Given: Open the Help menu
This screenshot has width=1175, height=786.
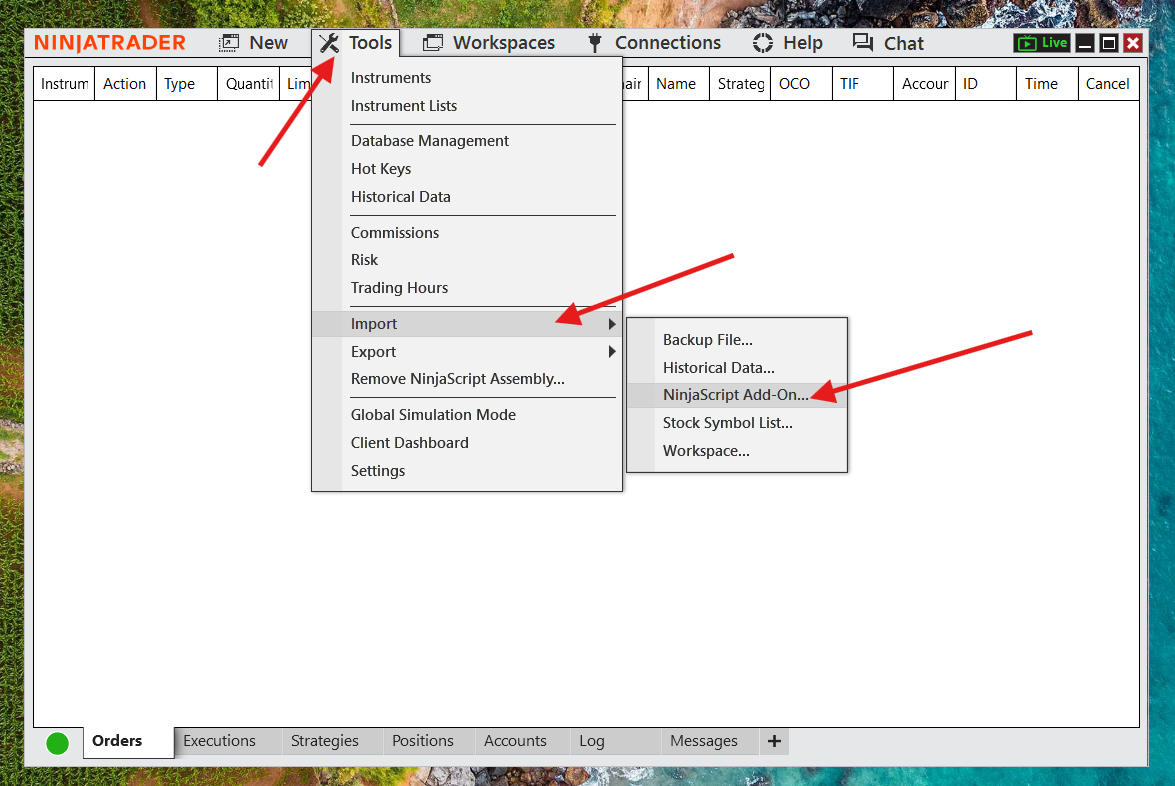Looking at the screenshot, I should point(788,43).
